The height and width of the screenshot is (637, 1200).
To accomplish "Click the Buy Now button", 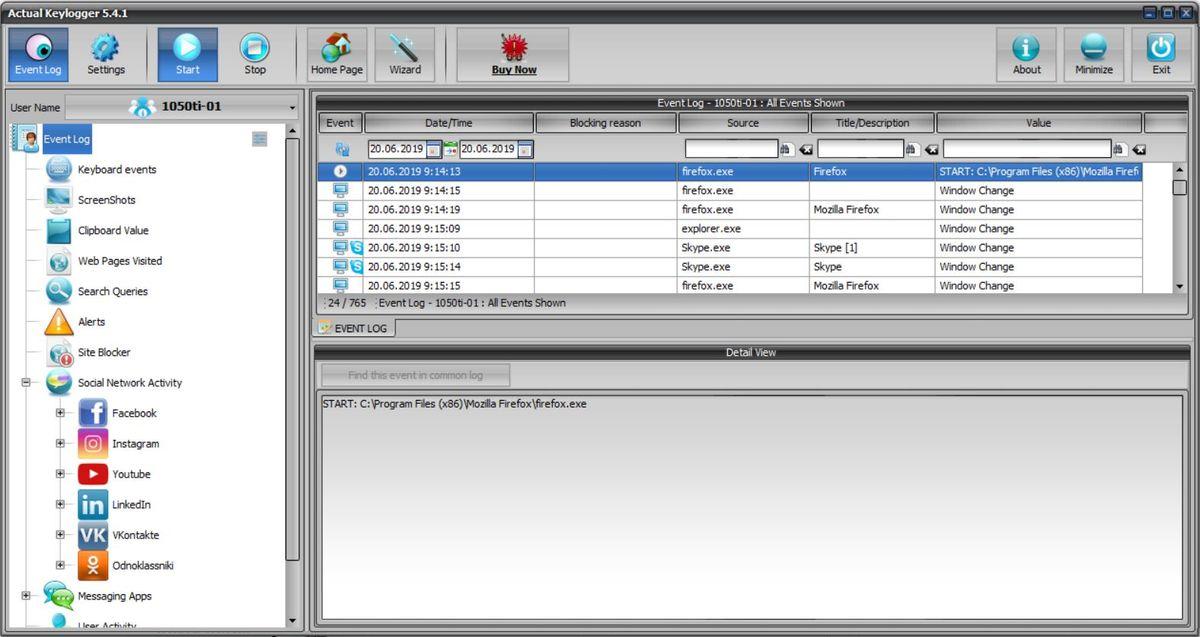I will pyautogui.click(x=513, y=55).
